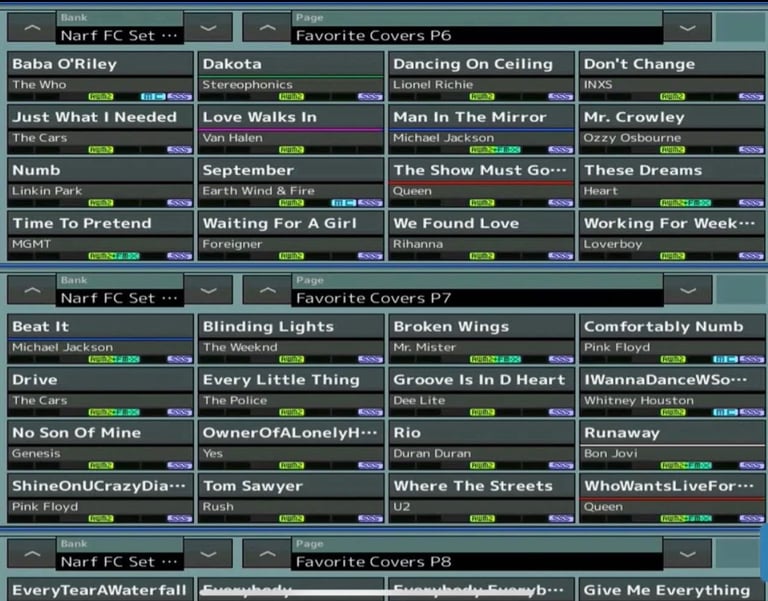768x601 pixels.
Task: Click the MC icon on Comfortably Numb slot
Action: 725,359
